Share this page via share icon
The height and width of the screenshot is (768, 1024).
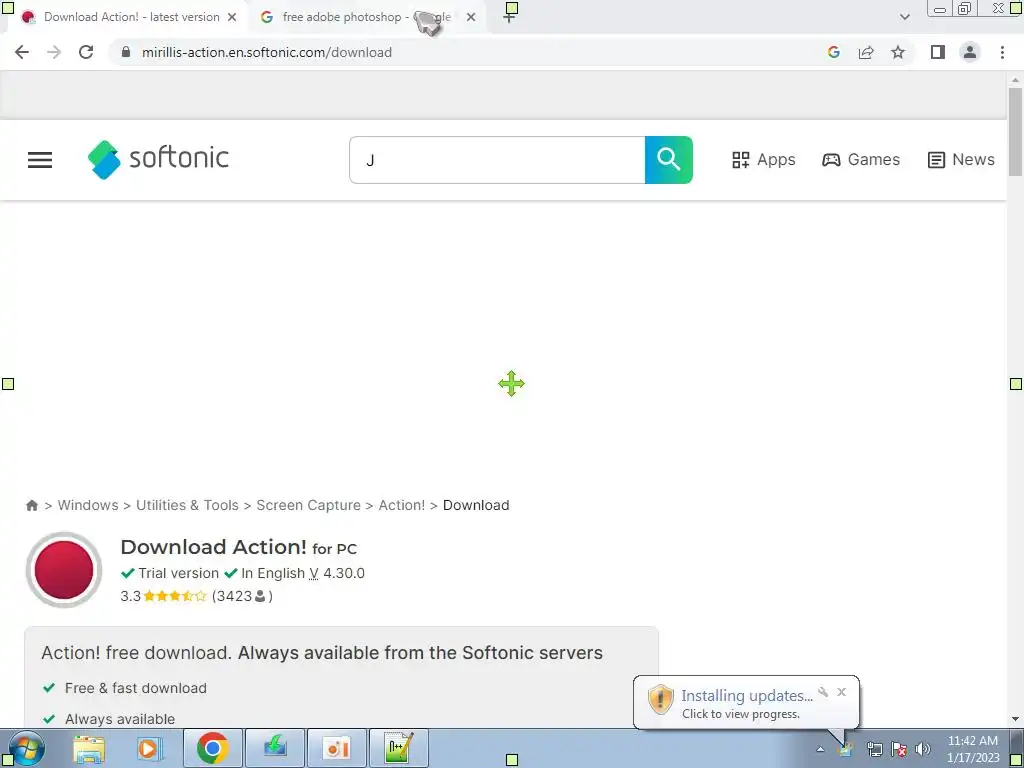[x=866, y=52]
